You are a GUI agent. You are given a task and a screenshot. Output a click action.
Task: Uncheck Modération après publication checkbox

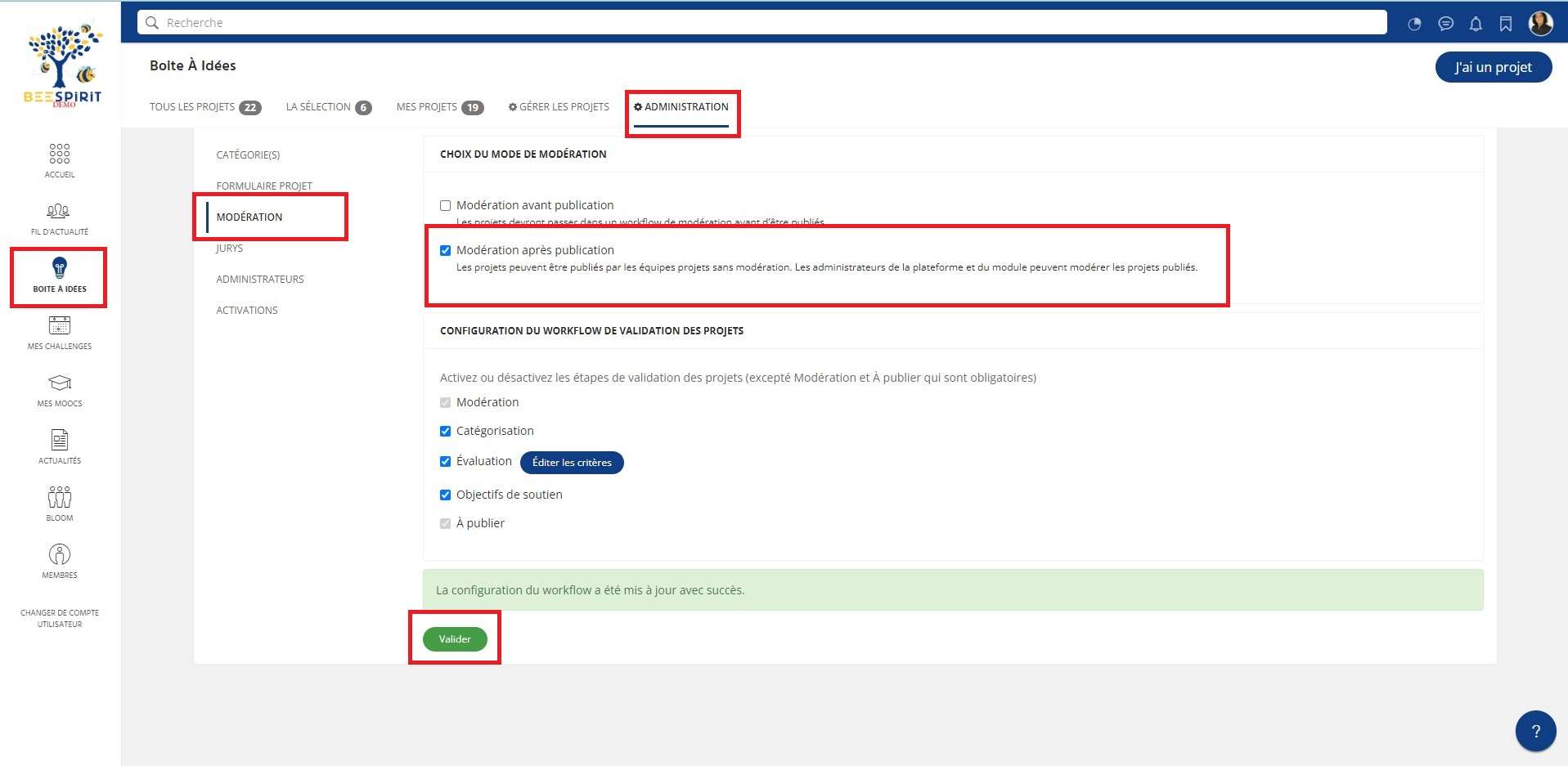(x=446, y=250)
